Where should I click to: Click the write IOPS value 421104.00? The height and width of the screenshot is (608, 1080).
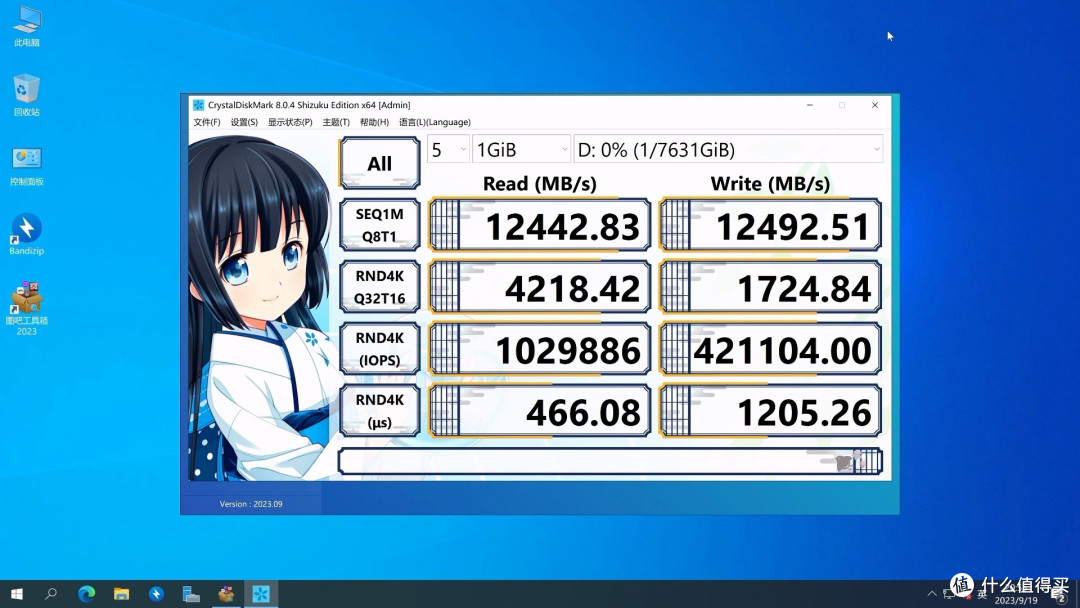click(770, 349)
